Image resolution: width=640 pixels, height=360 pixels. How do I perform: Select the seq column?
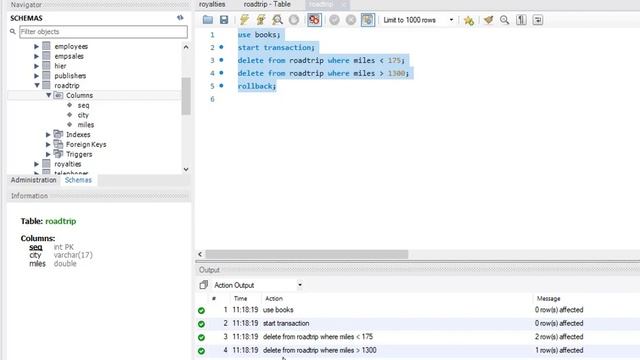tap(83, 105)
